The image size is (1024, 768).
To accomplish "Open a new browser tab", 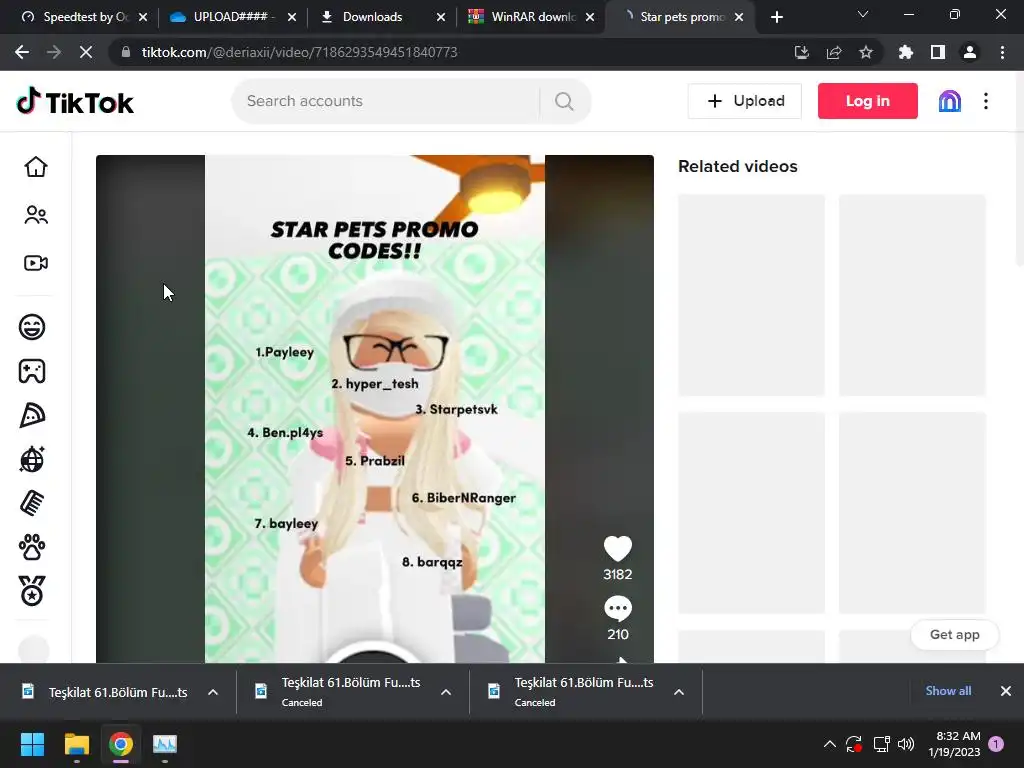I will tap(776, 17).
